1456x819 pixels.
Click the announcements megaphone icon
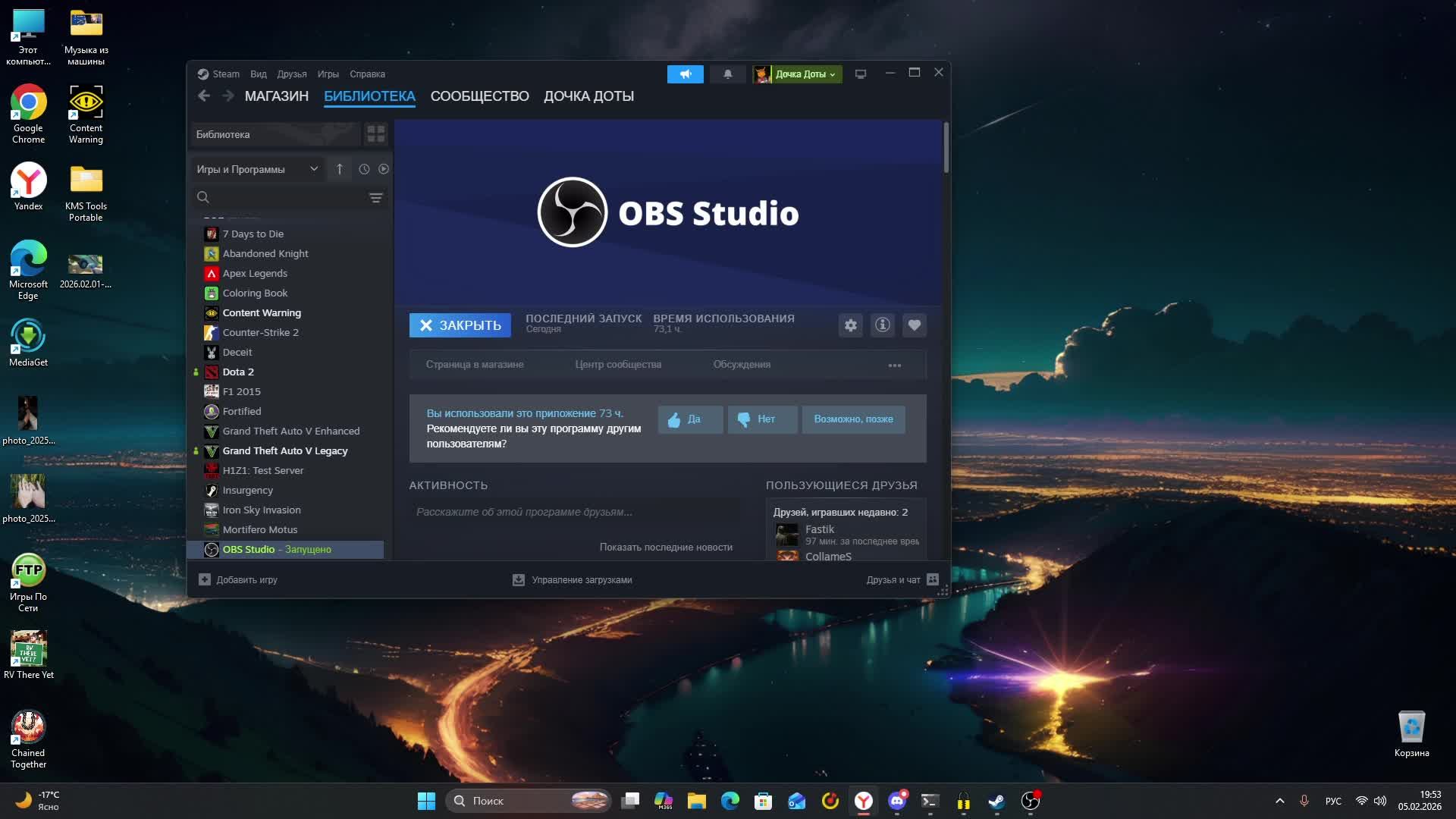685,74
